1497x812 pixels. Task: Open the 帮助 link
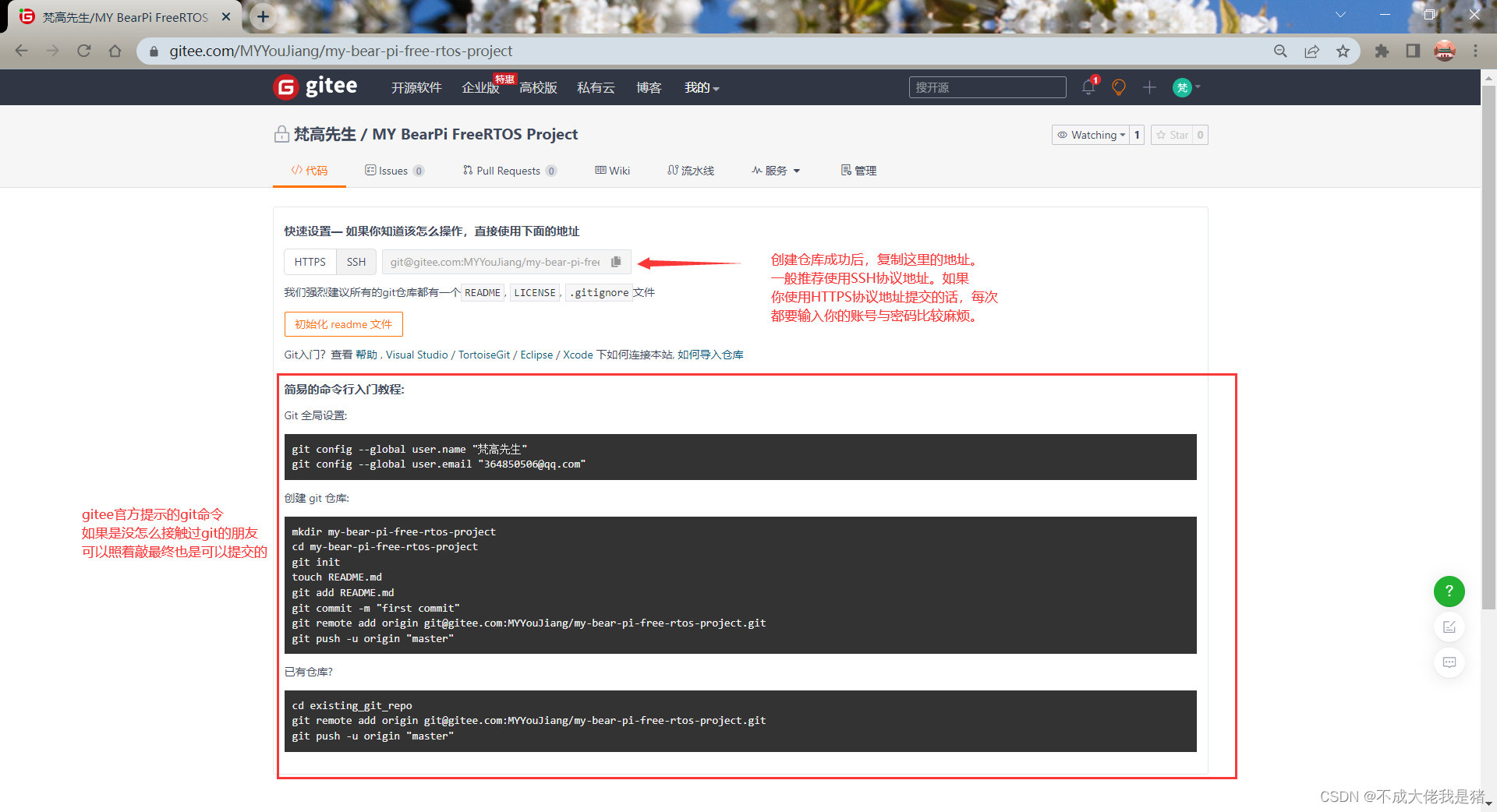click(x=366, y=355)
